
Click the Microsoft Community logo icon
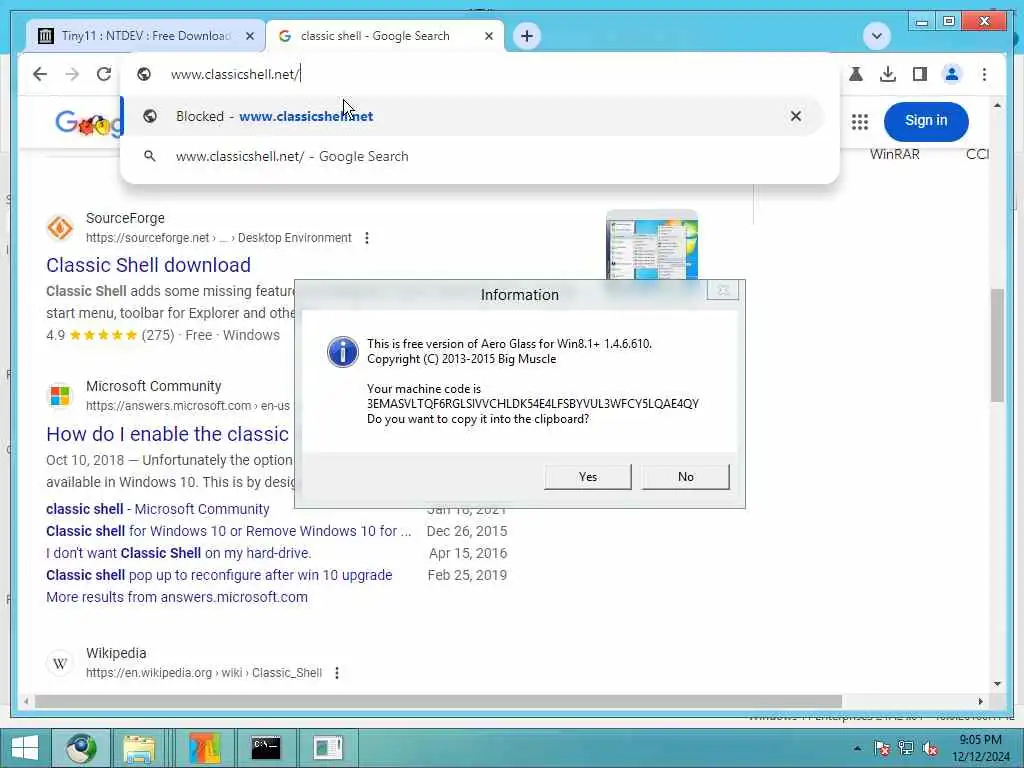[60, 396]
